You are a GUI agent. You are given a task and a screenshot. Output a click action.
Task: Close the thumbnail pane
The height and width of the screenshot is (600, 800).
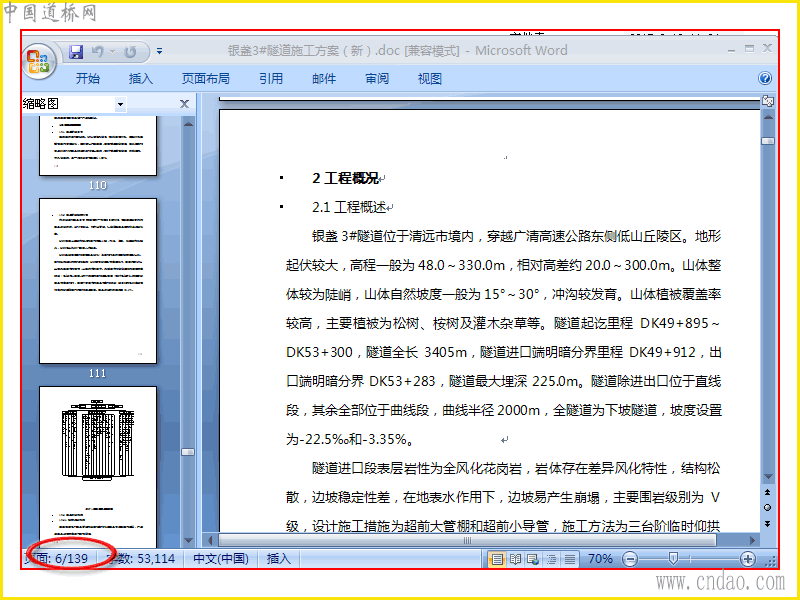tap(184, 104)
